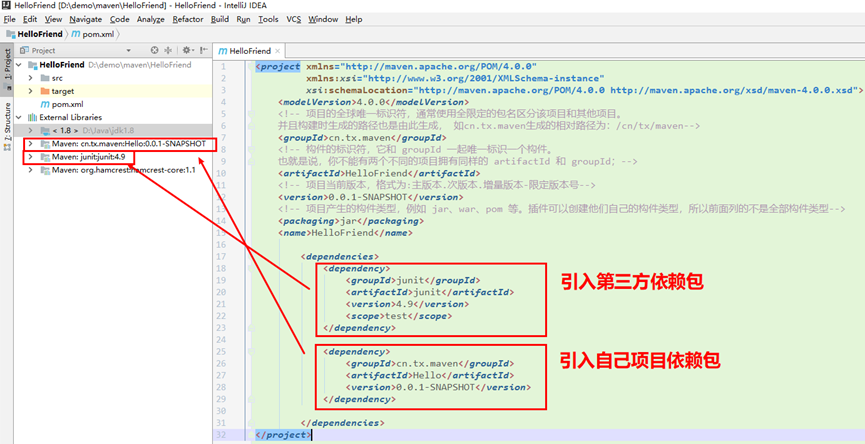Image resolution: width=865 pixels, height=444 pixels.
Task: Click the cn.tx.maven:Hello library icon
Action: [x=45, y=144]
